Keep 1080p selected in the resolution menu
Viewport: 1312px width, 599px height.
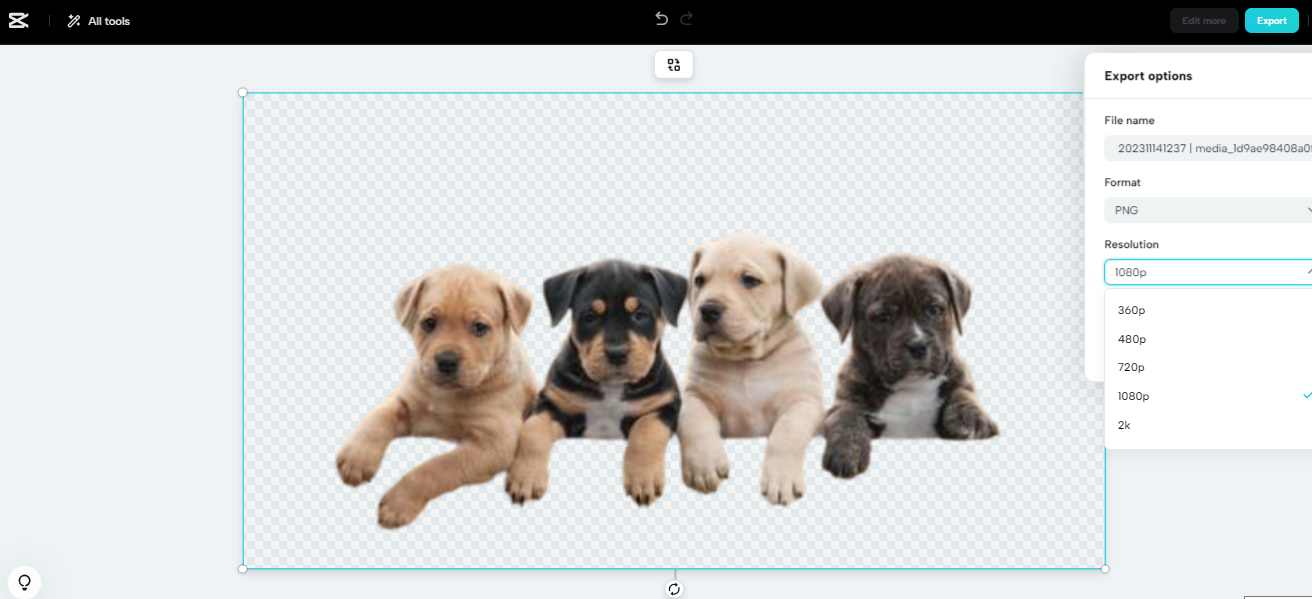click(x=1134, y=396)
